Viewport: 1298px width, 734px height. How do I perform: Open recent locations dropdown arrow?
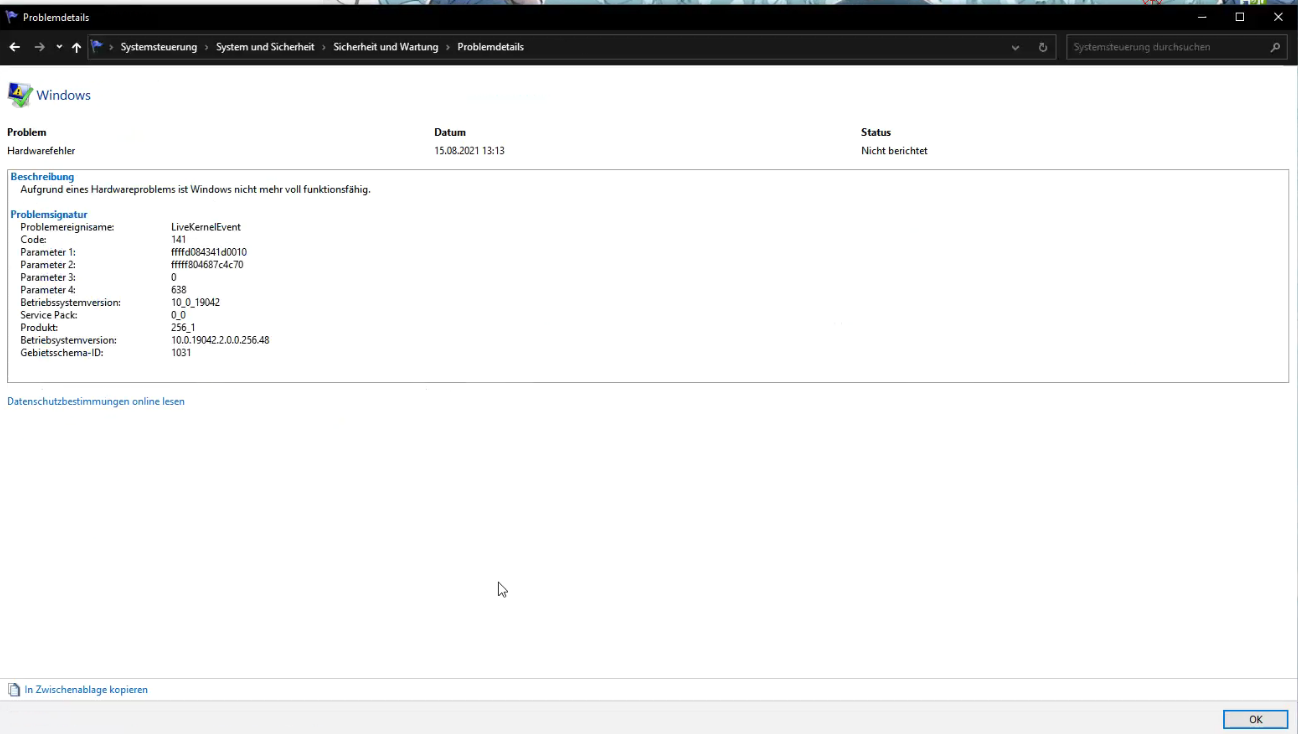[x=59, y=47]
